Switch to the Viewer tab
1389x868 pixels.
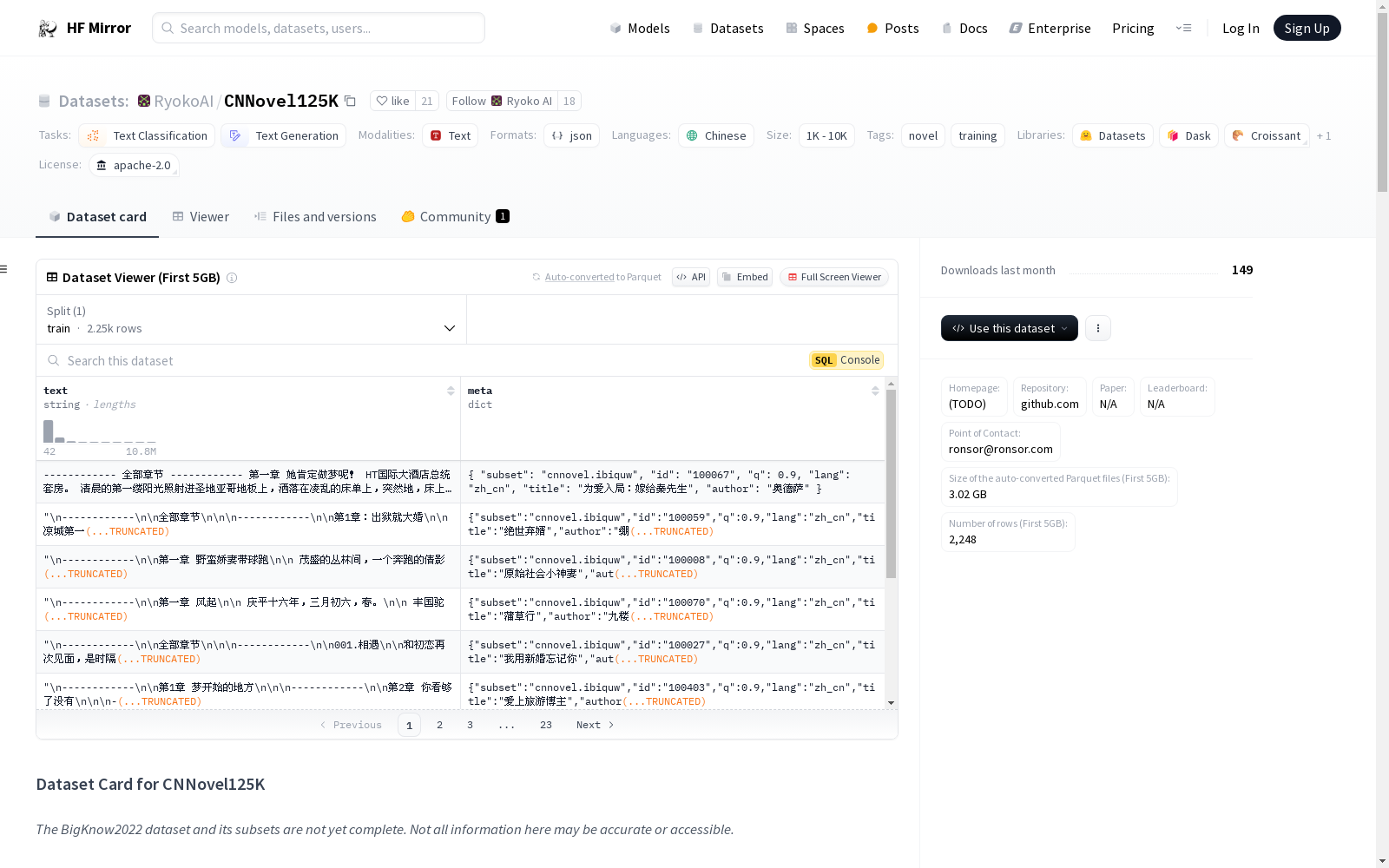click(x=201, y=217)
